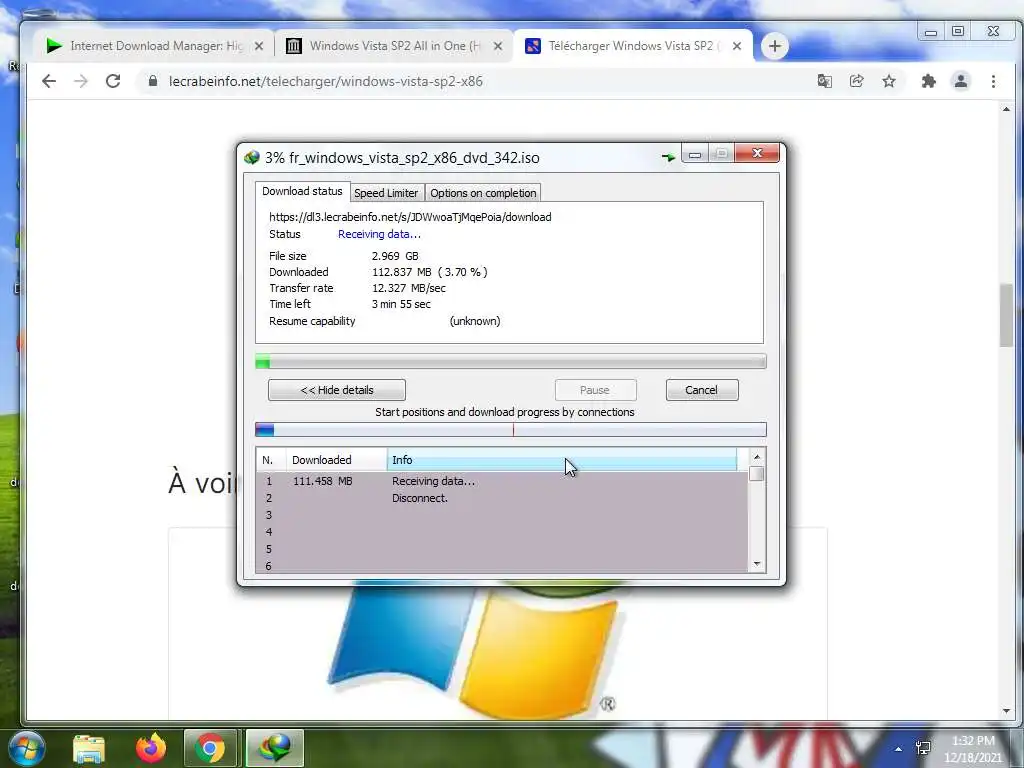Bookmark this page with star icon
Screen dimensions: 1024x768
point(889,81)
